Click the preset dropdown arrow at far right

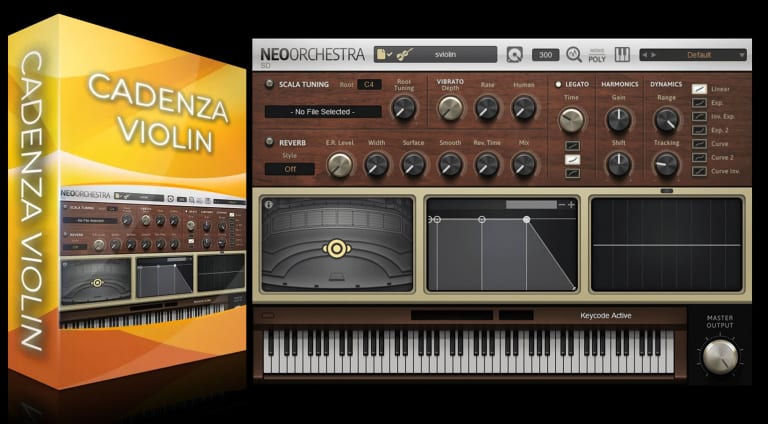coord(742,55)
